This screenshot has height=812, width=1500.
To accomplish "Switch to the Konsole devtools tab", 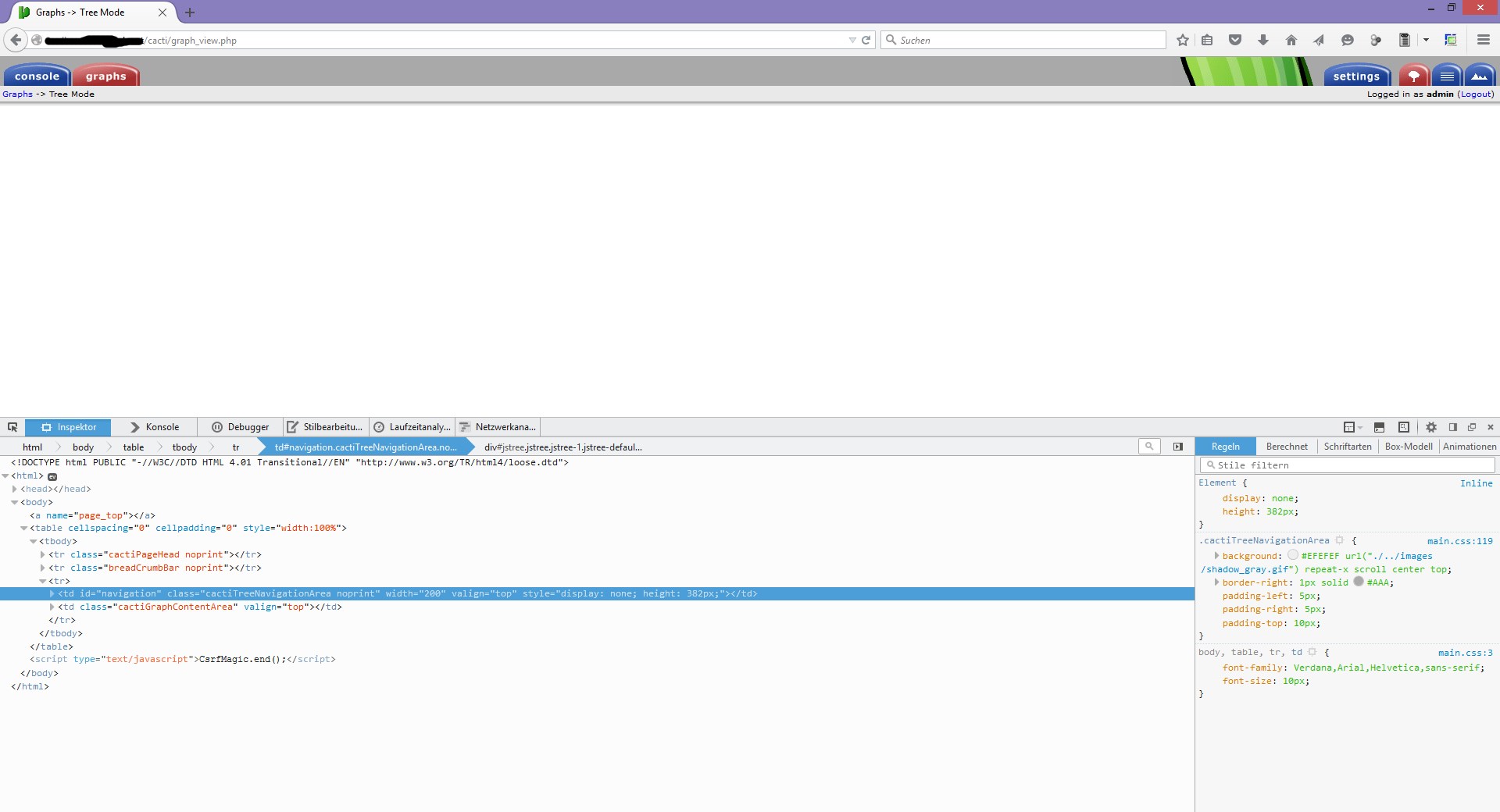I will 154,427.
